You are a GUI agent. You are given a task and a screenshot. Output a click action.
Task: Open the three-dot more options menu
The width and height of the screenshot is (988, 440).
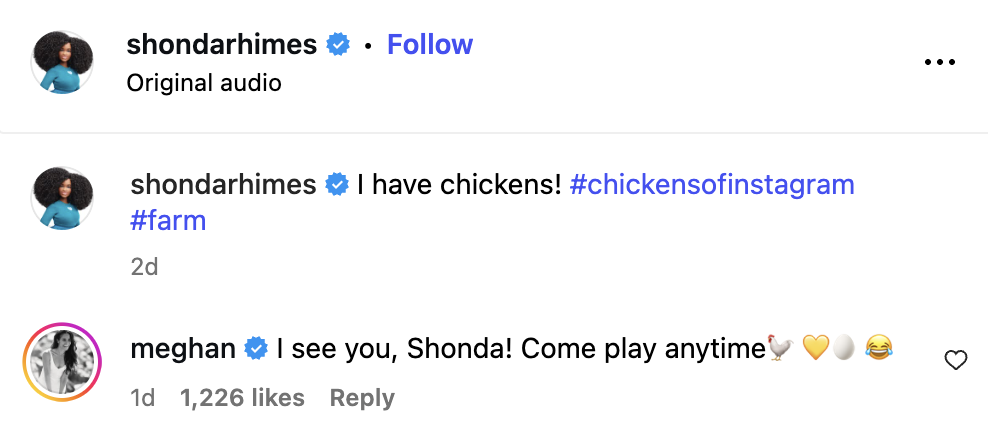click(940, 62)
